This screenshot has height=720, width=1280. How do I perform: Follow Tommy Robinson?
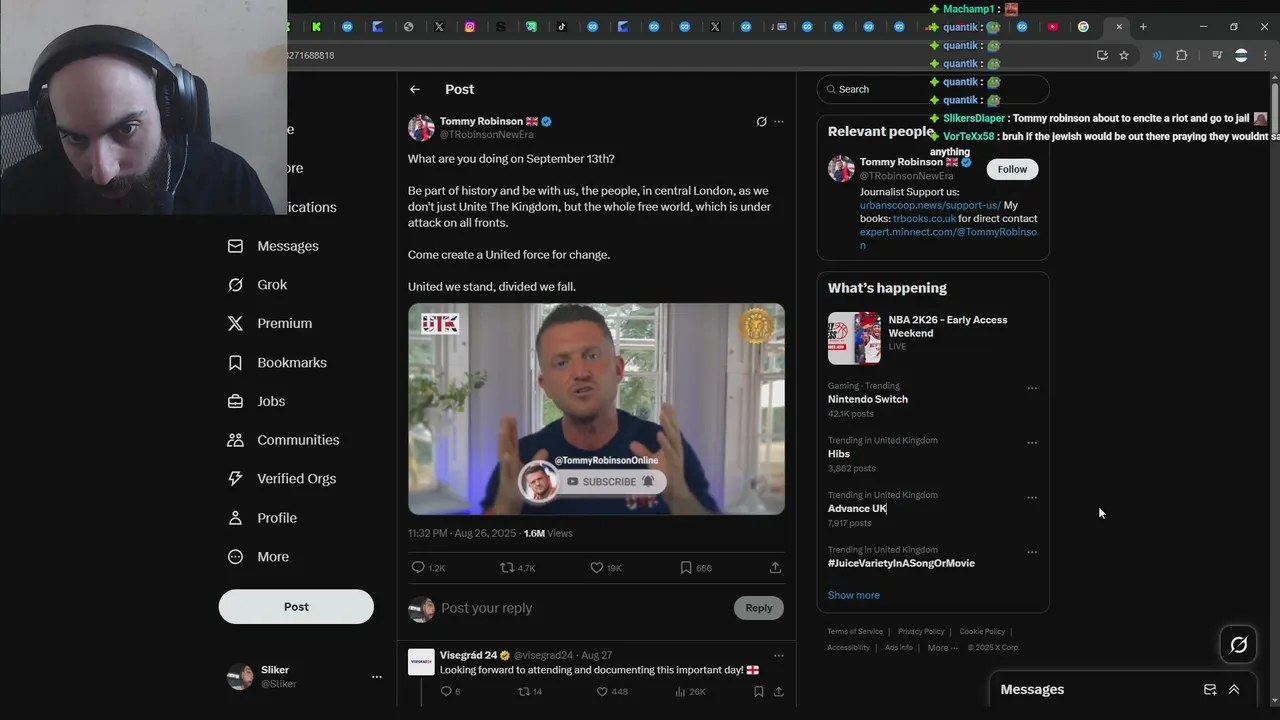point(1012,169)
